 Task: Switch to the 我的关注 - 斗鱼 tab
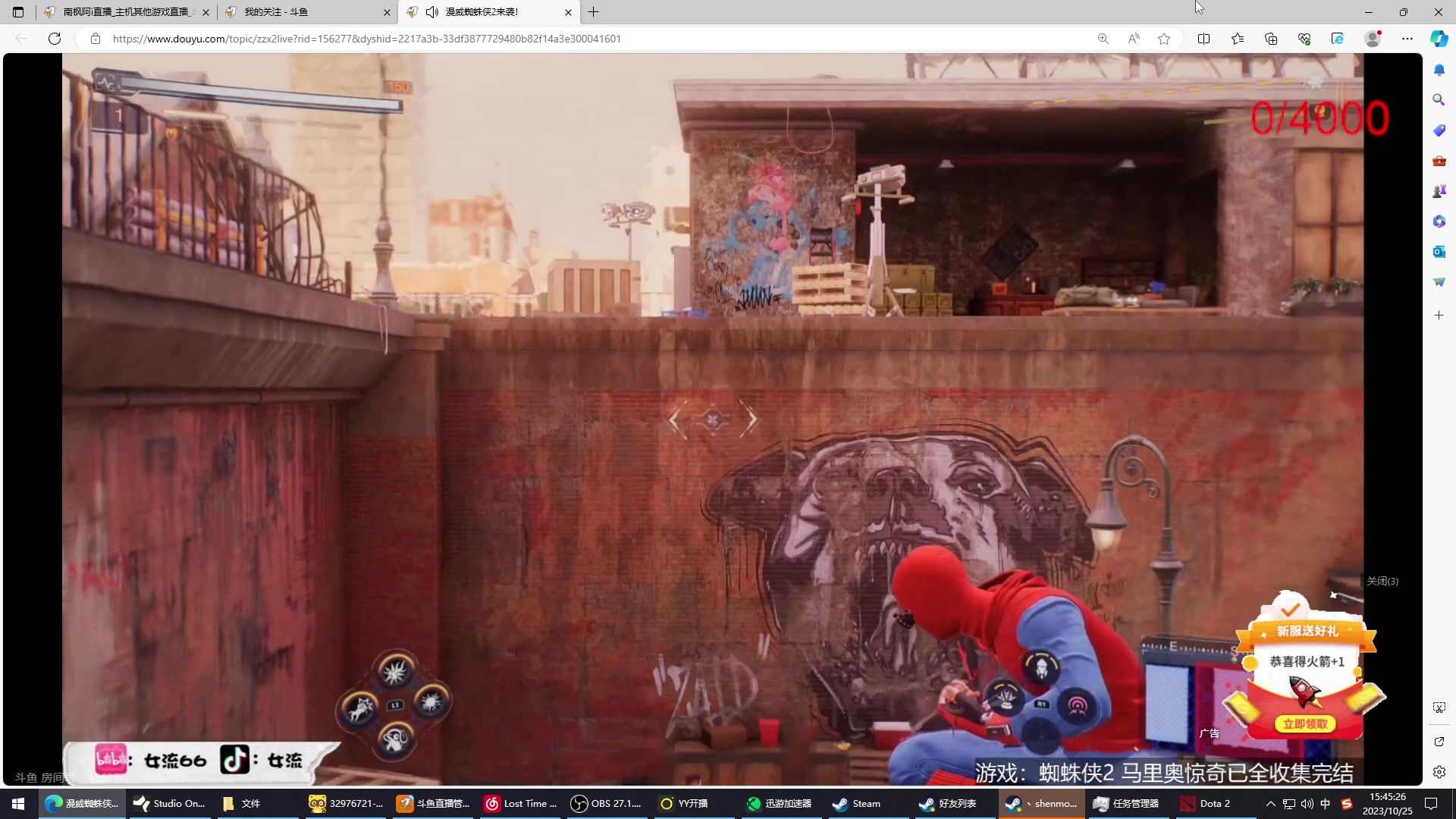click(x=308, y=12)
